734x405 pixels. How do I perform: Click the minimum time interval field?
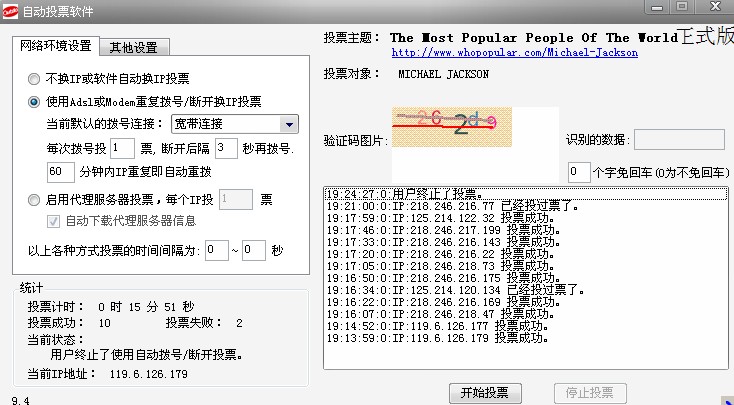[x=216, y=250]
